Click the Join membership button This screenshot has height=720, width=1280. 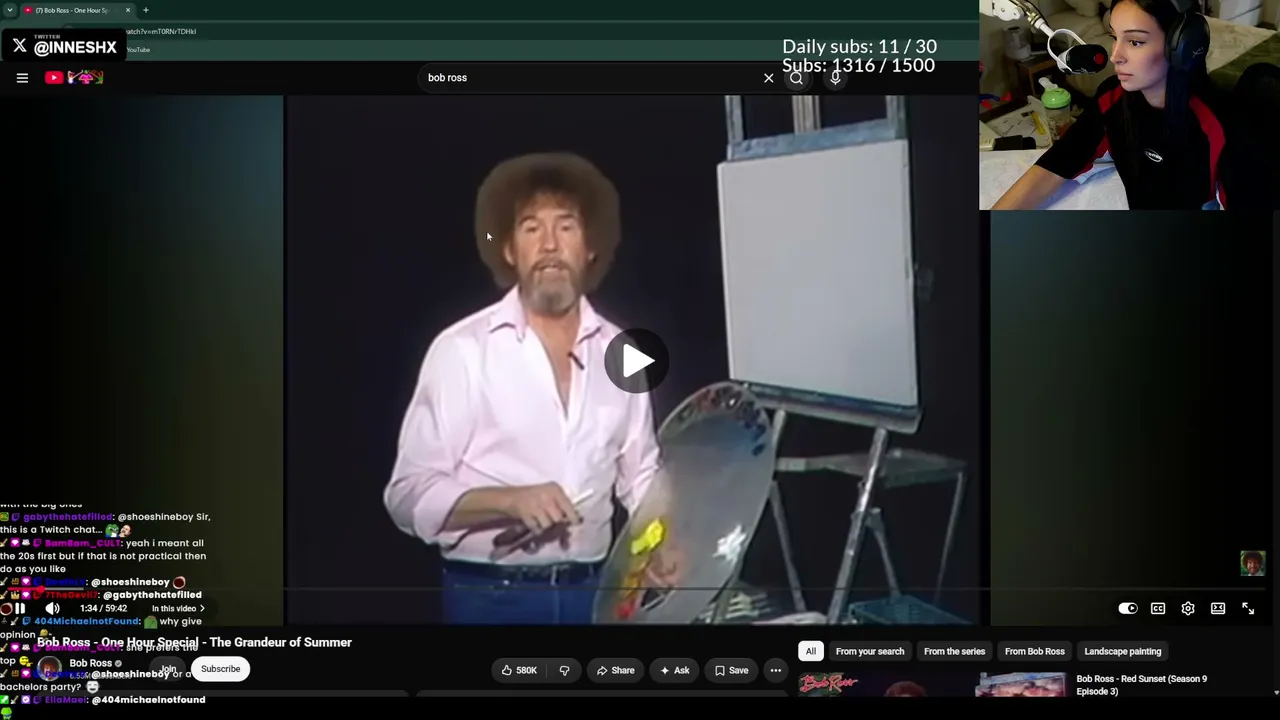[168, 669]
